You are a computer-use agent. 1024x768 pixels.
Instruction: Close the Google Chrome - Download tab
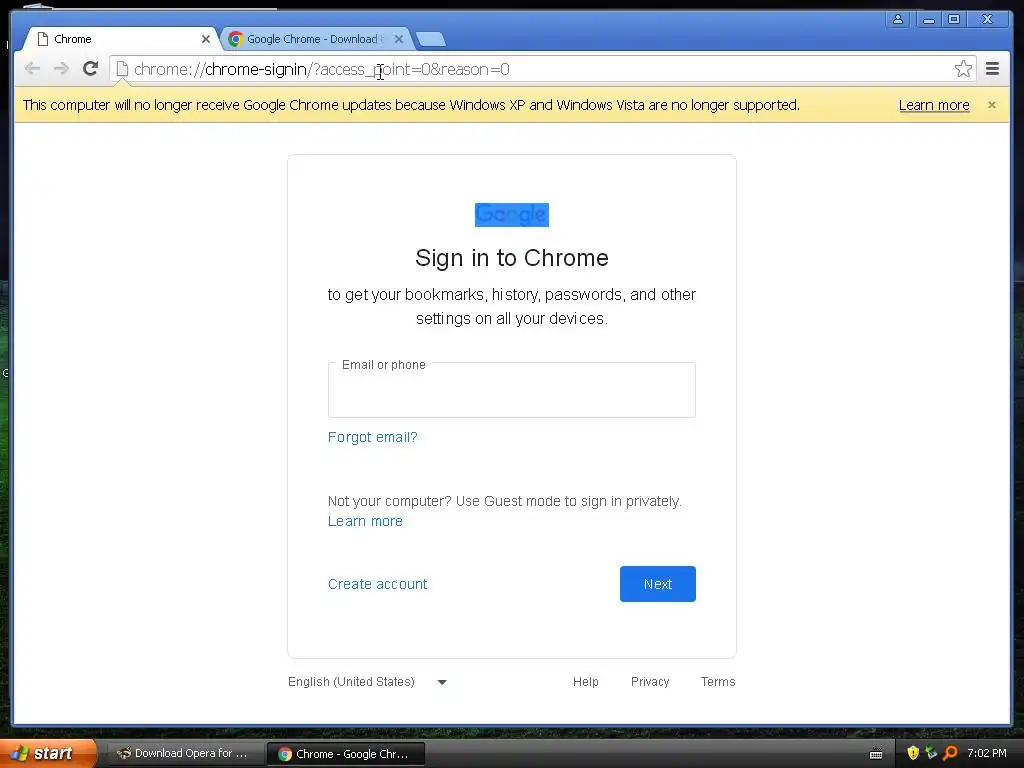[x=399, y=39]
